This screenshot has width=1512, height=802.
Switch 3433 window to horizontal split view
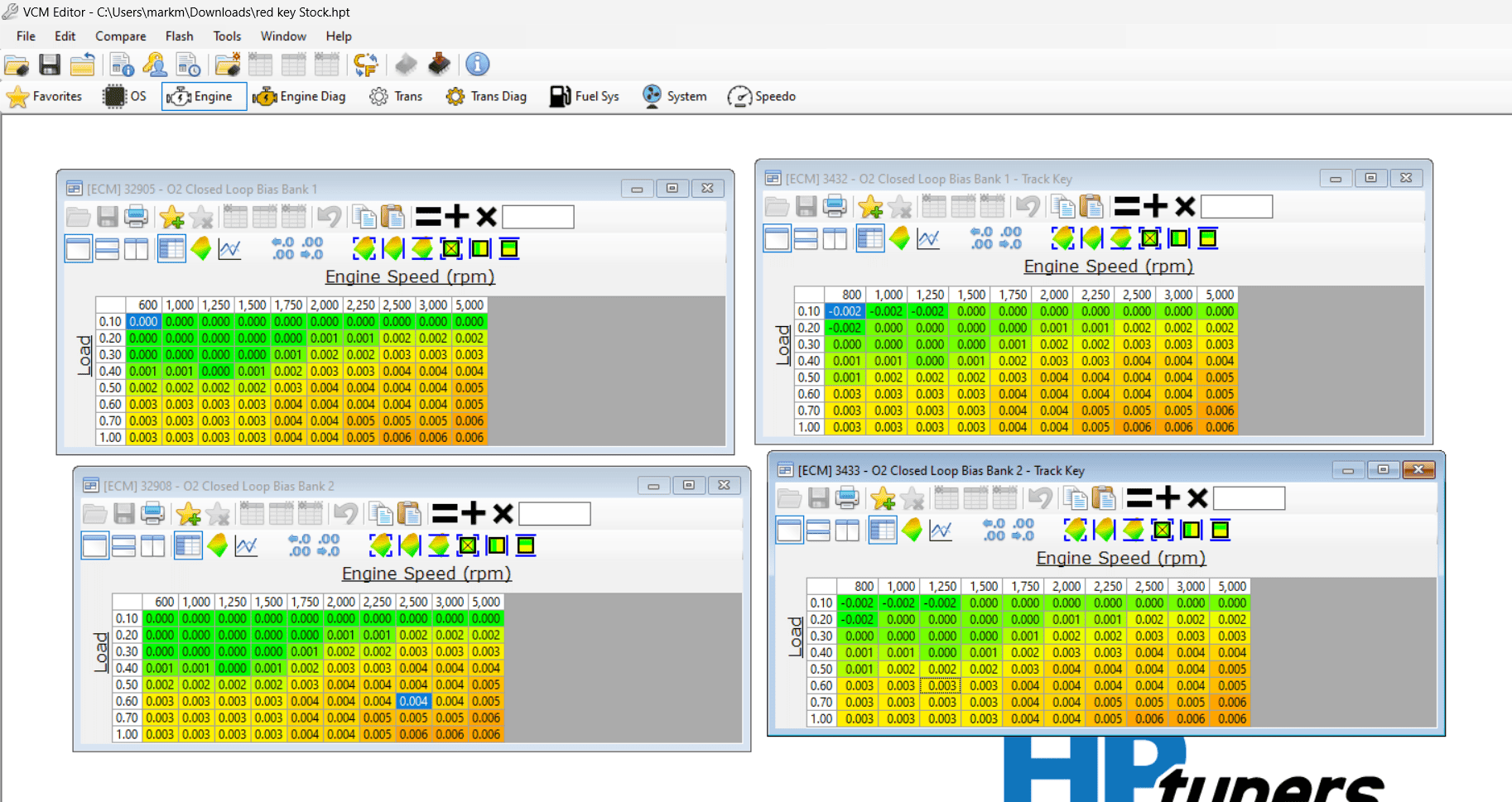(x=818, y=530)
